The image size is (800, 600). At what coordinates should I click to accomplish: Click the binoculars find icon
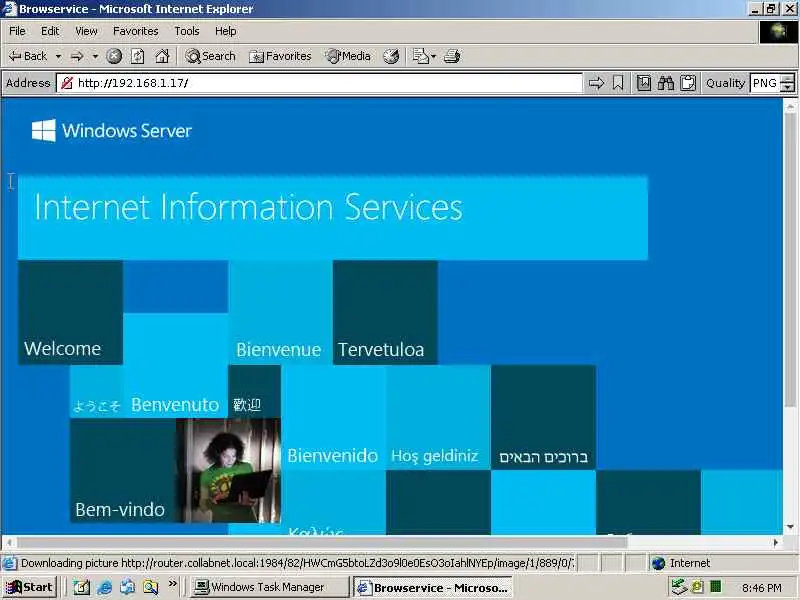point(666,83)
